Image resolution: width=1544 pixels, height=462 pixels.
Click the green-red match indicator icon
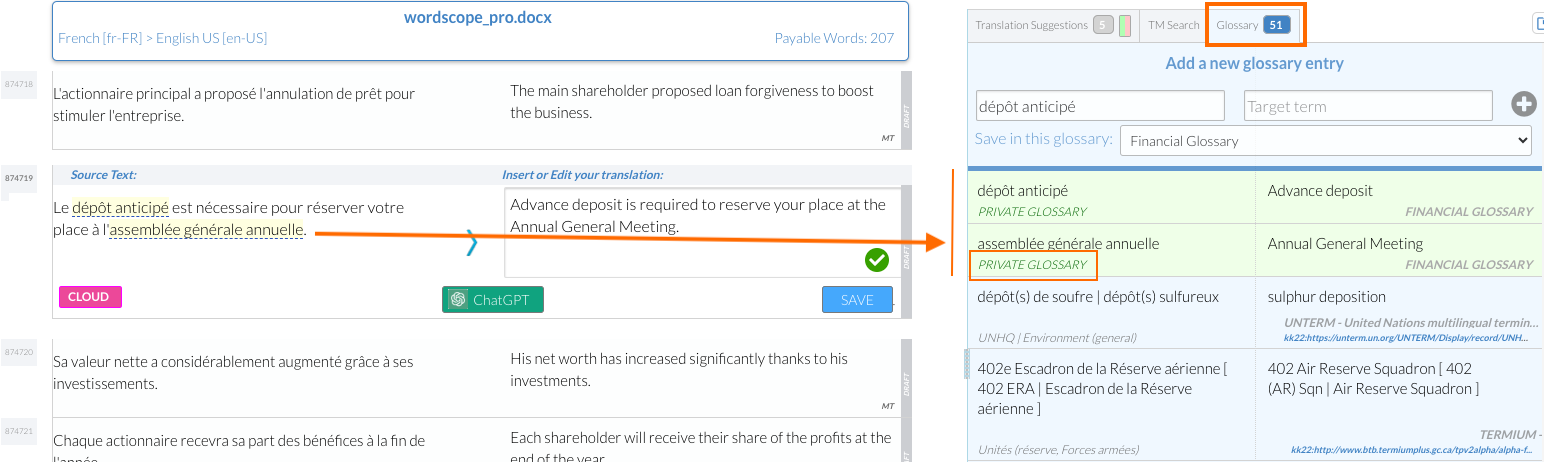coord(1125,25)
